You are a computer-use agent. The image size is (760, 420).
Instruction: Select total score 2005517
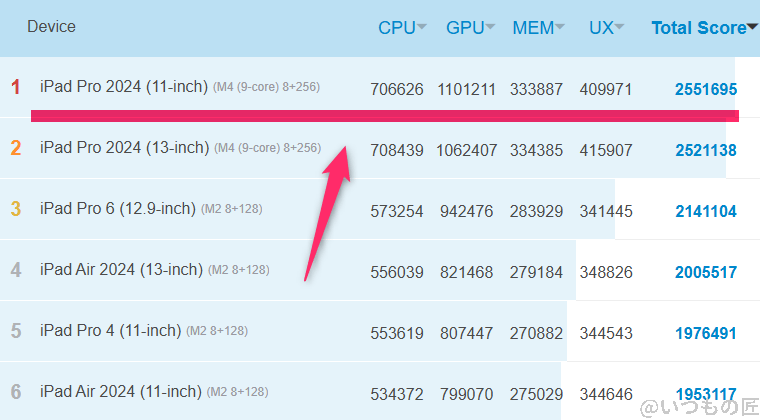click(x=706, y=272)
